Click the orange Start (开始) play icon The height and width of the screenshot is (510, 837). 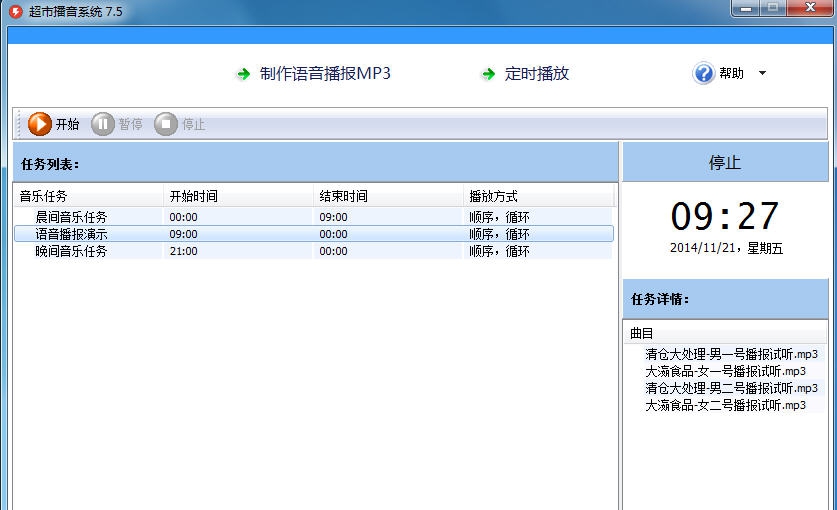coord(40,124)
